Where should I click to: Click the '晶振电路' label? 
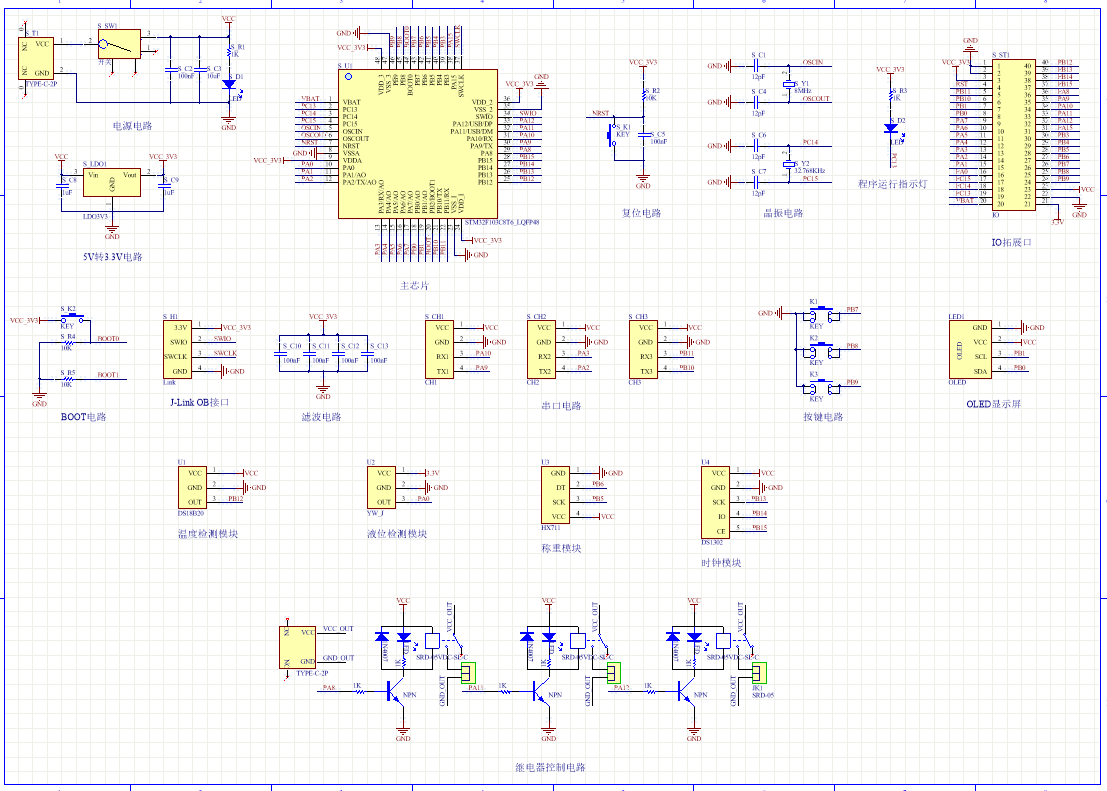pyautogui.click(x=783, y=213)
